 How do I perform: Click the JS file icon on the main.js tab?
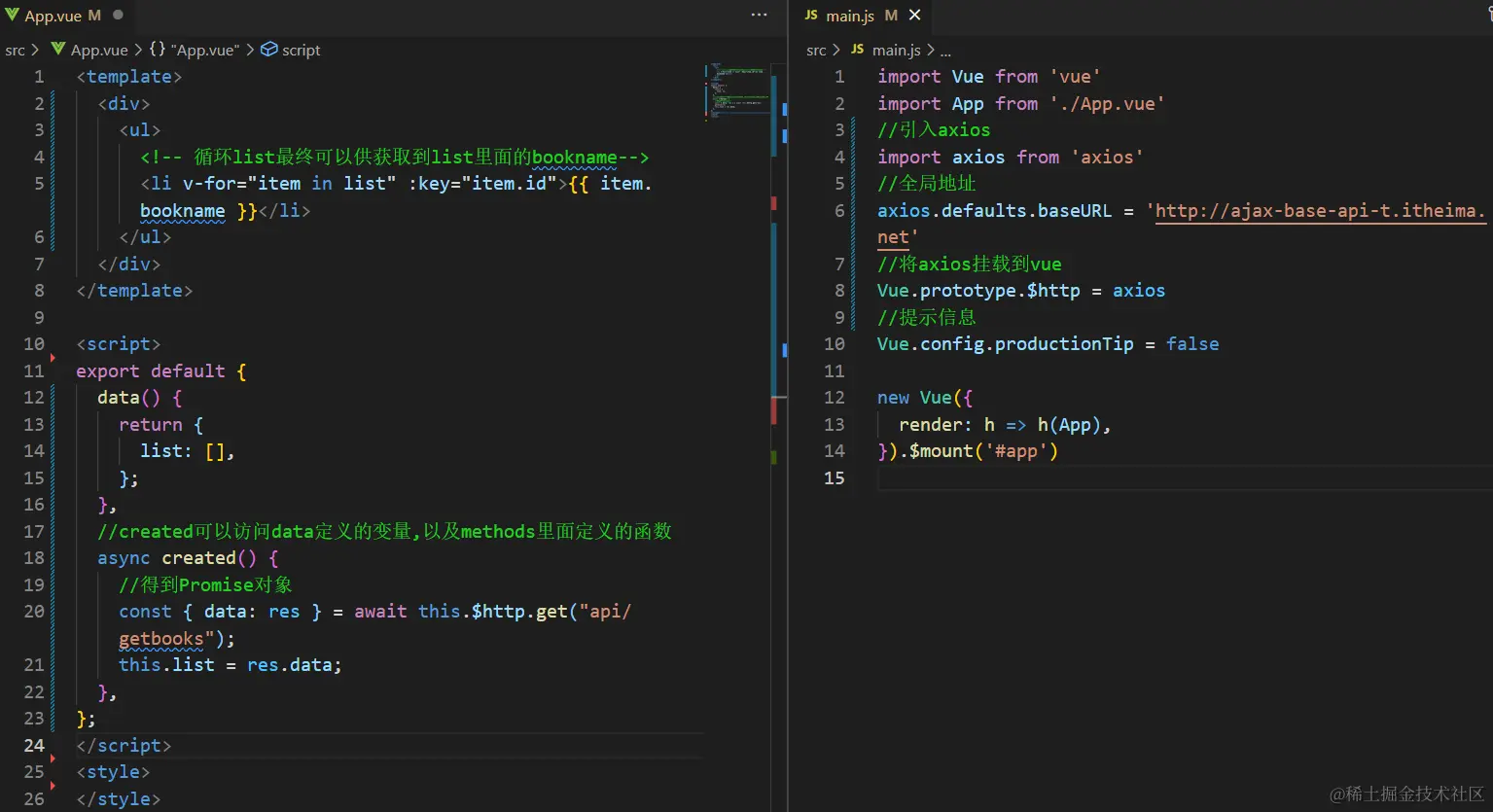pos(811,15)
